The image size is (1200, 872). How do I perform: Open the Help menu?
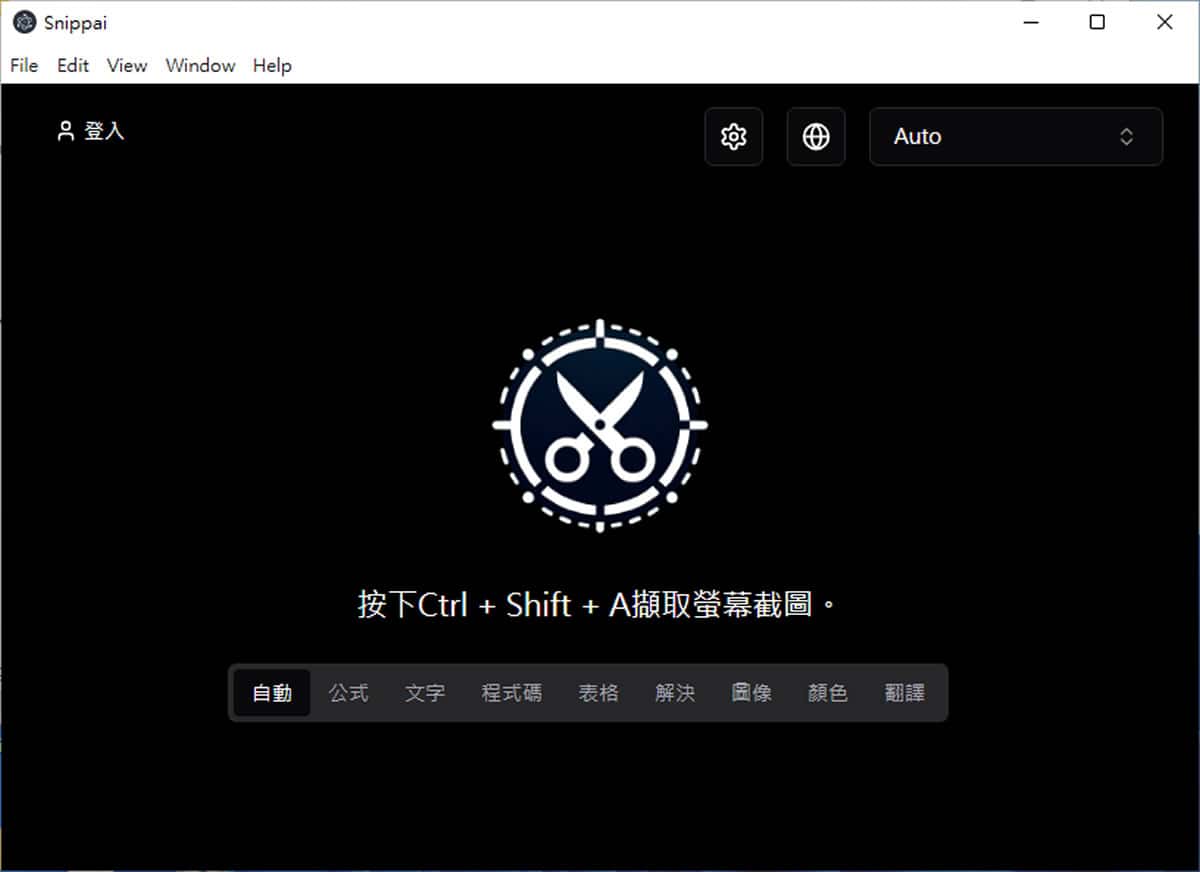point(271,65)
